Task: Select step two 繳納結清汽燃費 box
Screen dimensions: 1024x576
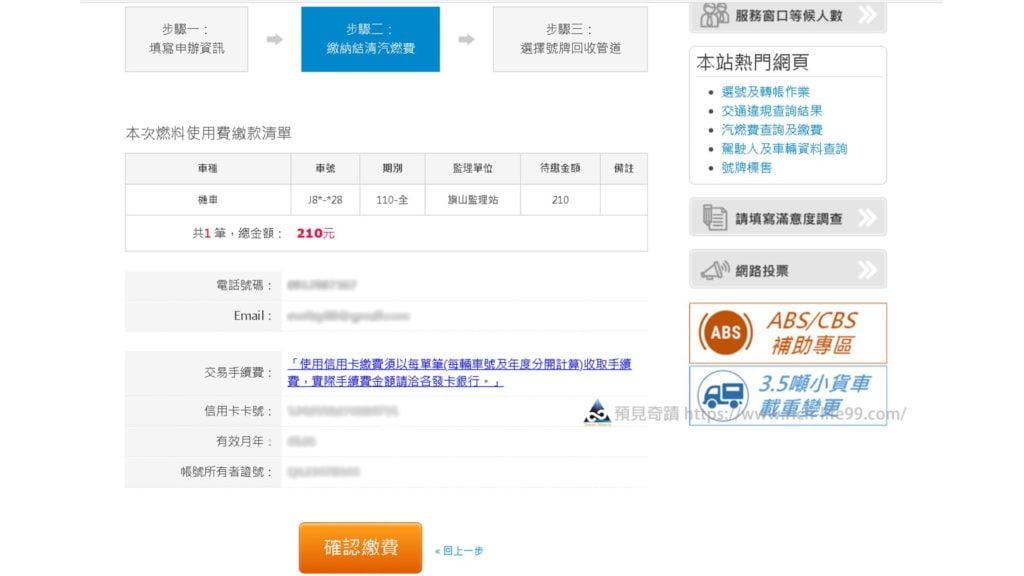Action: click(x=370, y=39)
